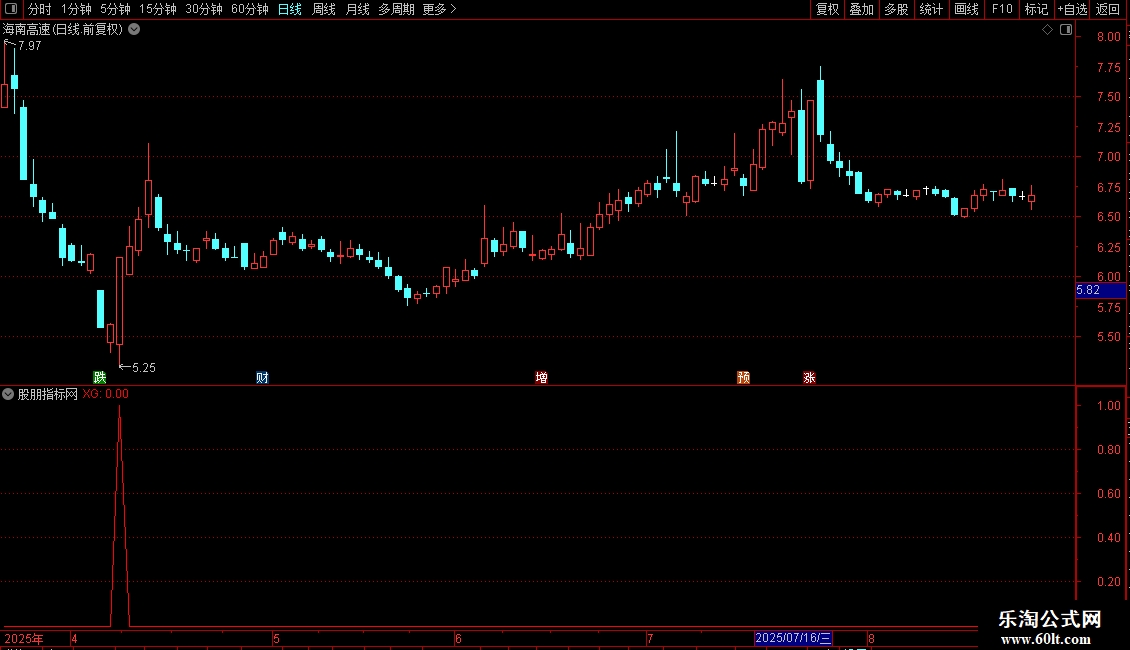Screen dimensions: 1130x650
Task: Select the 30分钟 period tab
Action: tap(204, 9)
